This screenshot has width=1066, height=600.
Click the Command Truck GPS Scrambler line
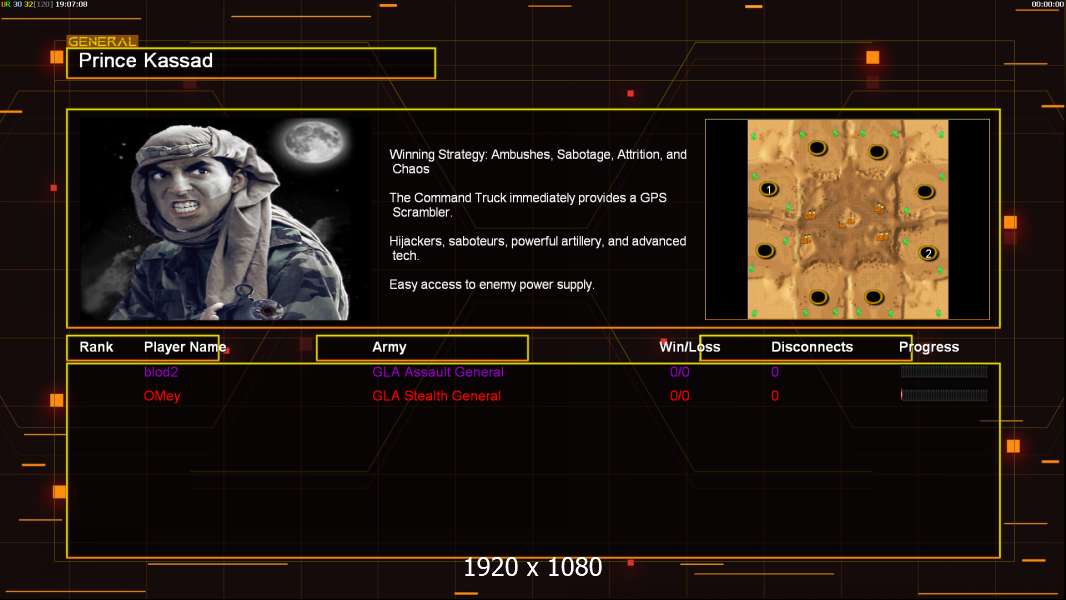[x=528, y=205]
